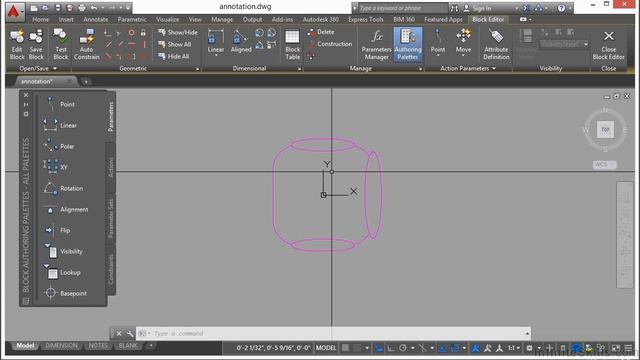Open the Parametric ribbon tab
The width and height of the screenshot is (640, 360).
132,19
